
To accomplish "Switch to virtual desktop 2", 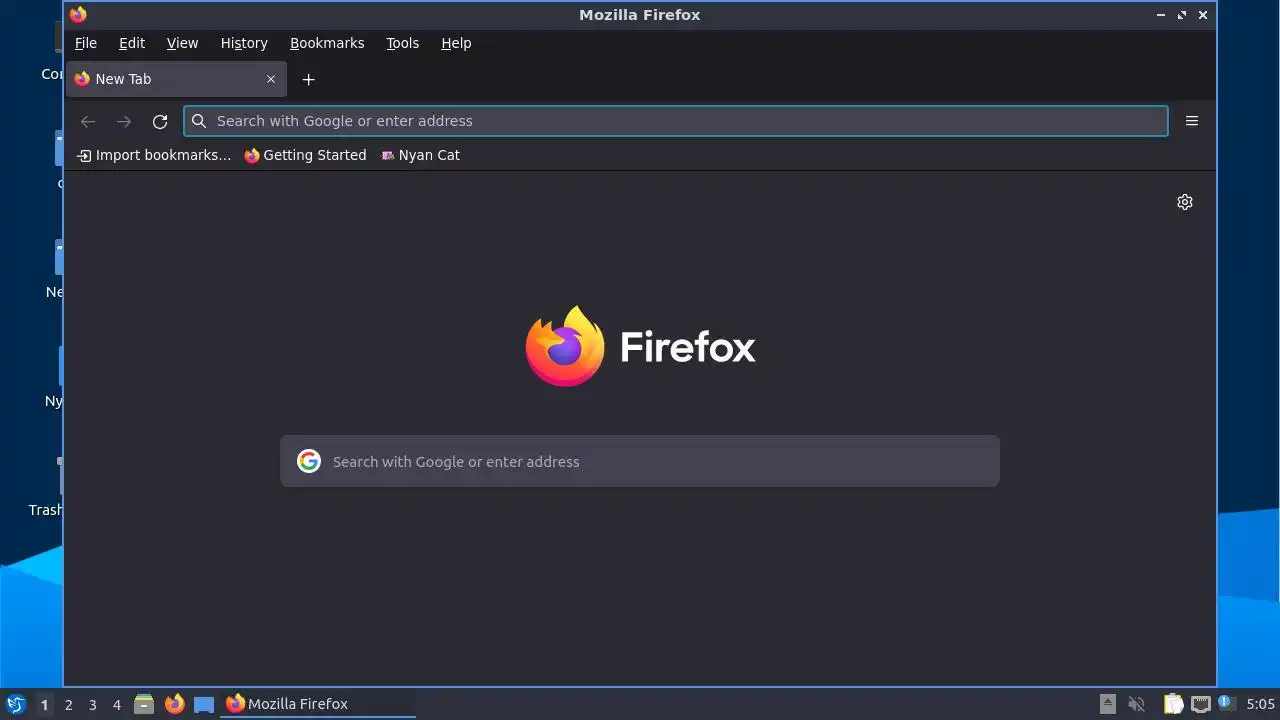I will tap(68, 705).
